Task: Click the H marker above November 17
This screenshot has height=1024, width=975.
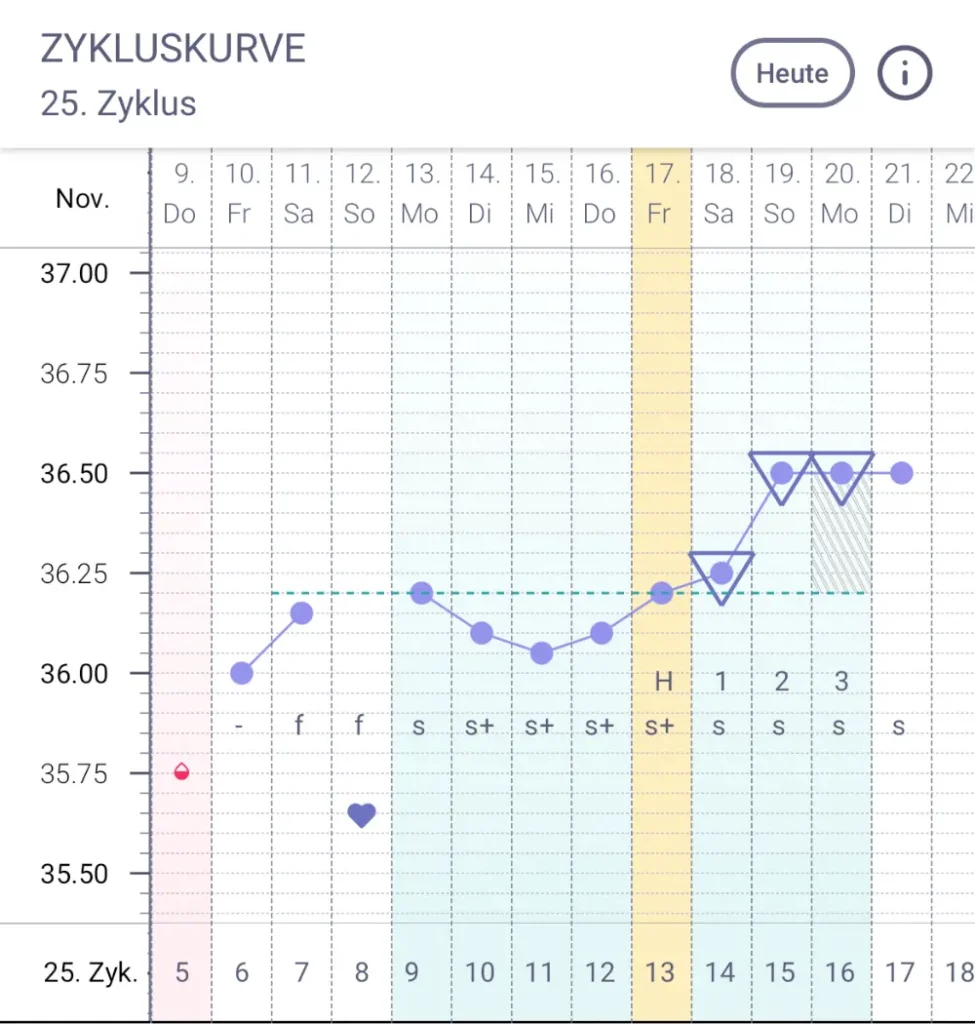Action: click(661, 681)
